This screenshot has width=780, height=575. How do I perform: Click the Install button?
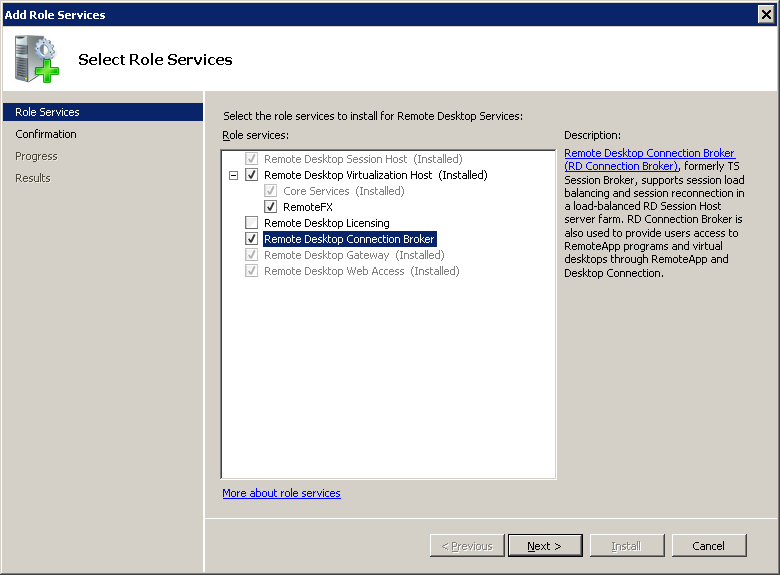tap(627, 546)
